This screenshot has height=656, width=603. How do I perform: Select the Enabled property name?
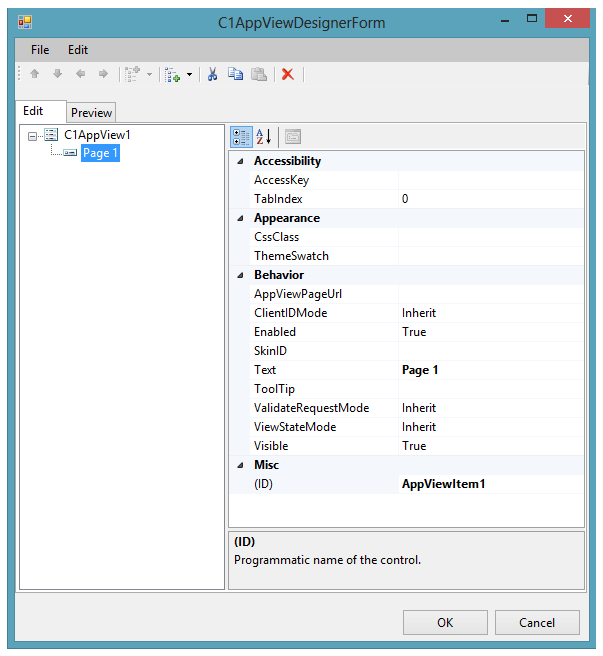click(x=275, y=332)
